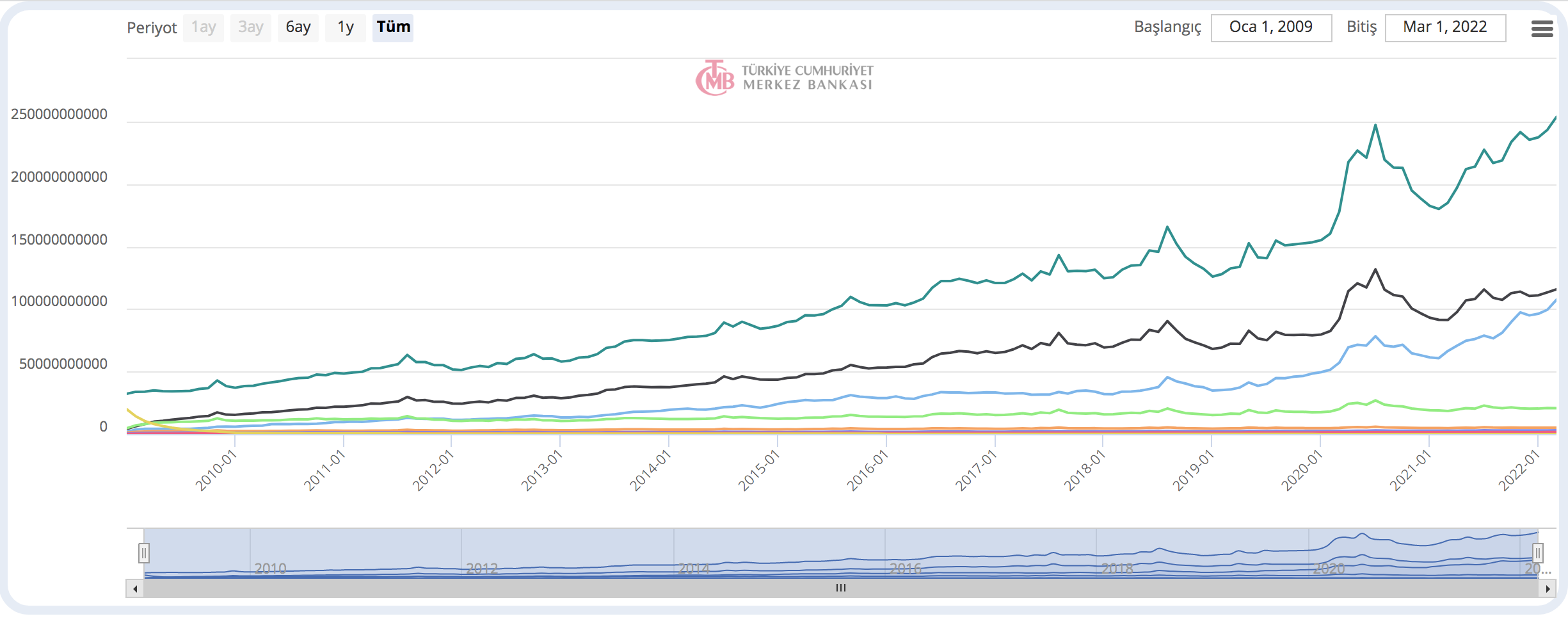Open the Başlangıç date field
1568x630 pixels.
1271,28
